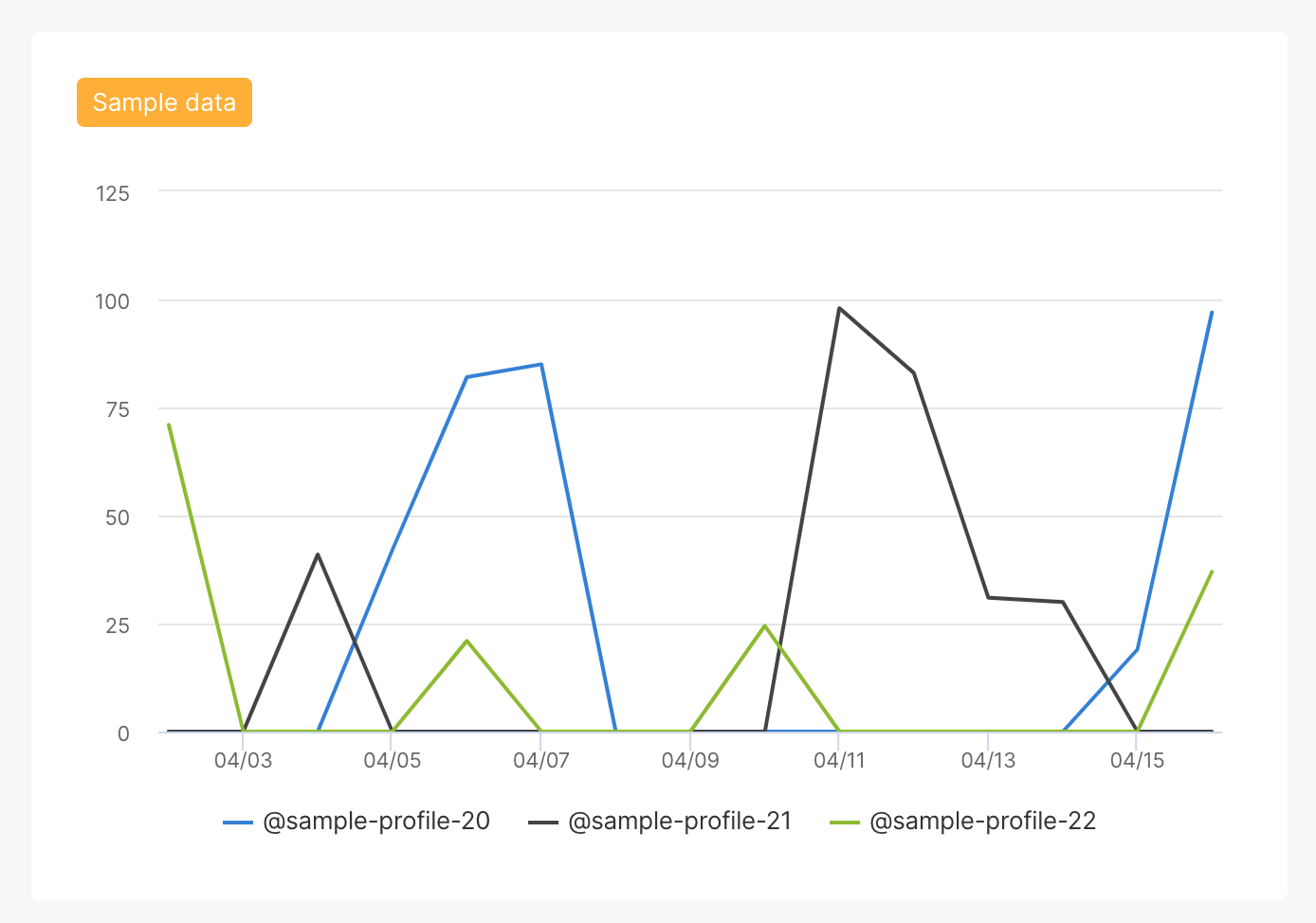
Task: Click the green peak at 04/06
Action: (466, 642)
